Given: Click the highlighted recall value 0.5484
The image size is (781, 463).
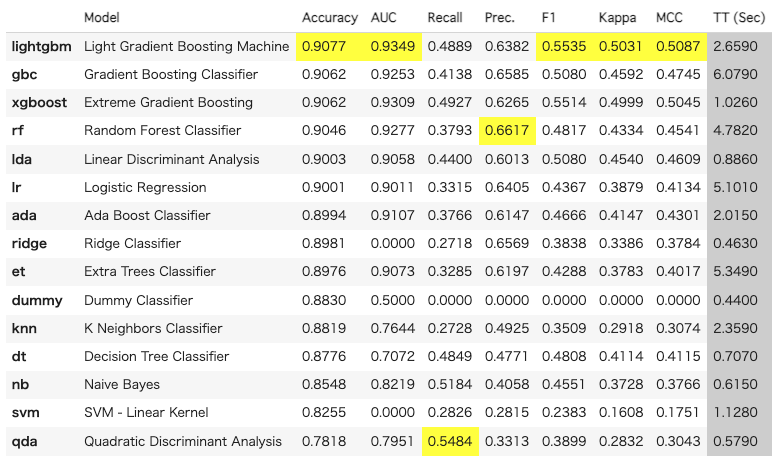Looking at the screenshot, I should [x=447, y=441].
